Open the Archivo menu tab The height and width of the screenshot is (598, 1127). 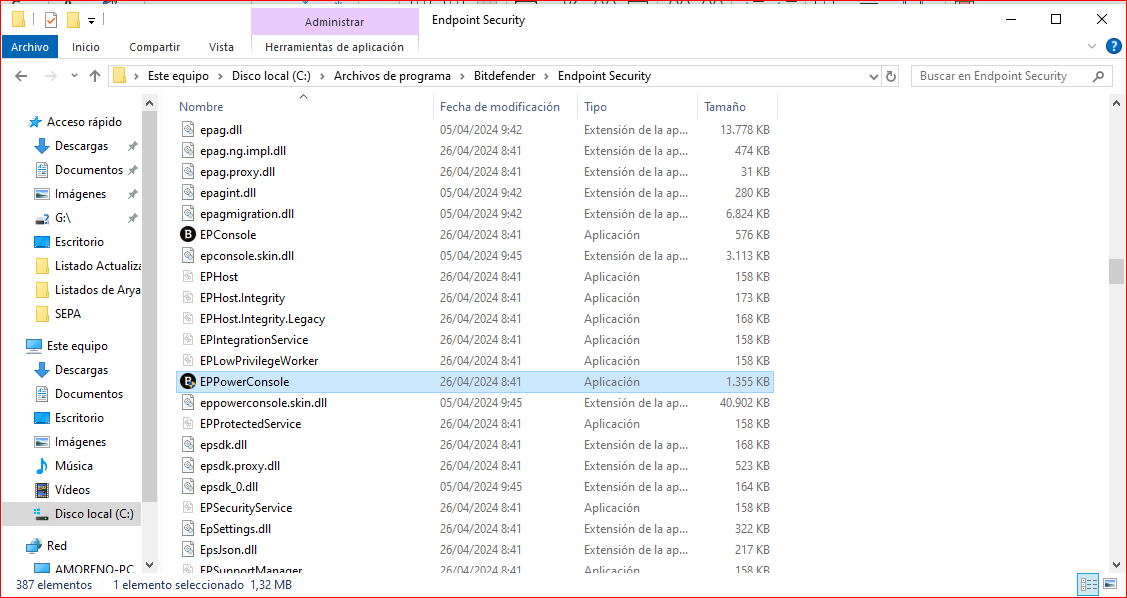[30, 47]
